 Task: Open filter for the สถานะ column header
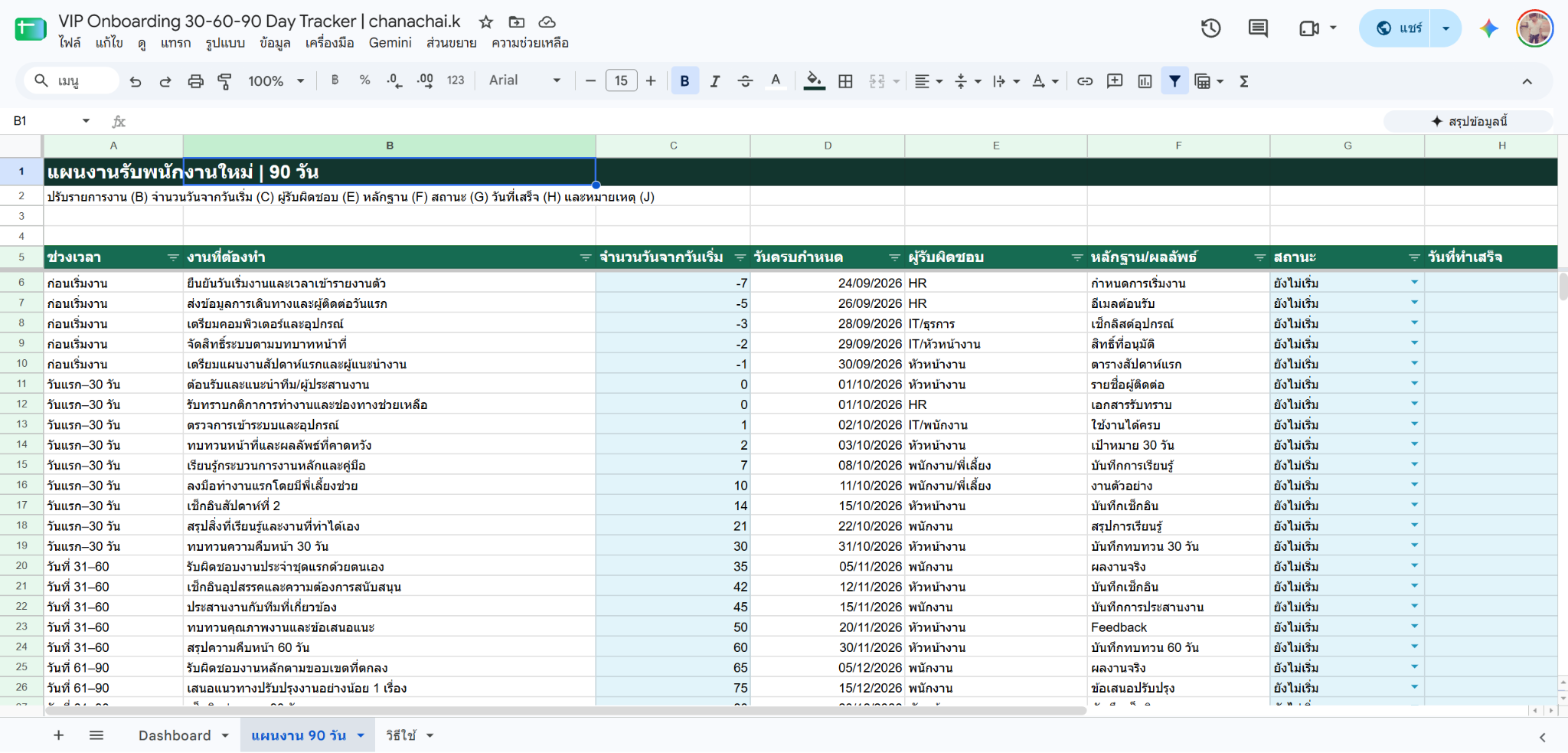click(x=1414, y=257)
